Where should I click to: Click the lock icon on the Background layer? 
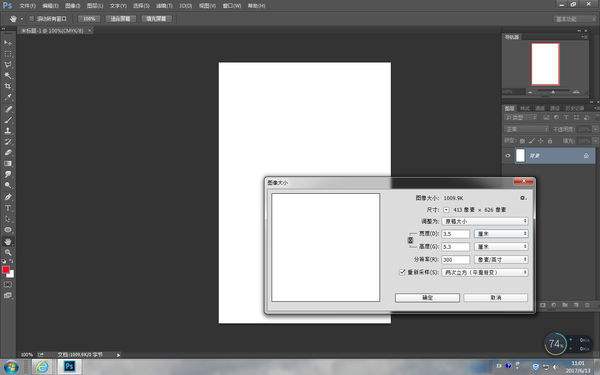pos(586,156)
